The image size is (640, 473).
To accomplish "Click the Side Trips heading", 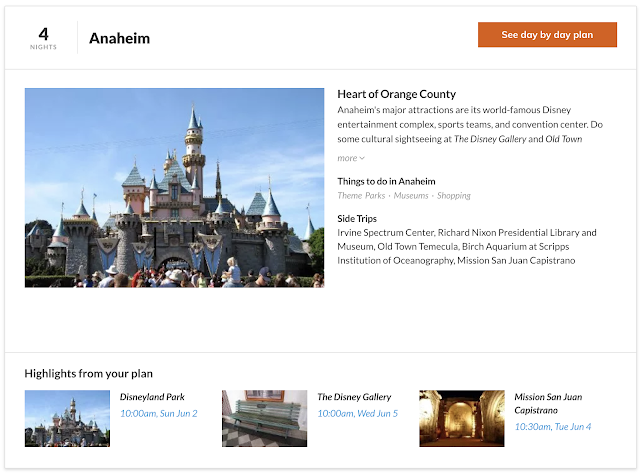I will coord(357,219).
